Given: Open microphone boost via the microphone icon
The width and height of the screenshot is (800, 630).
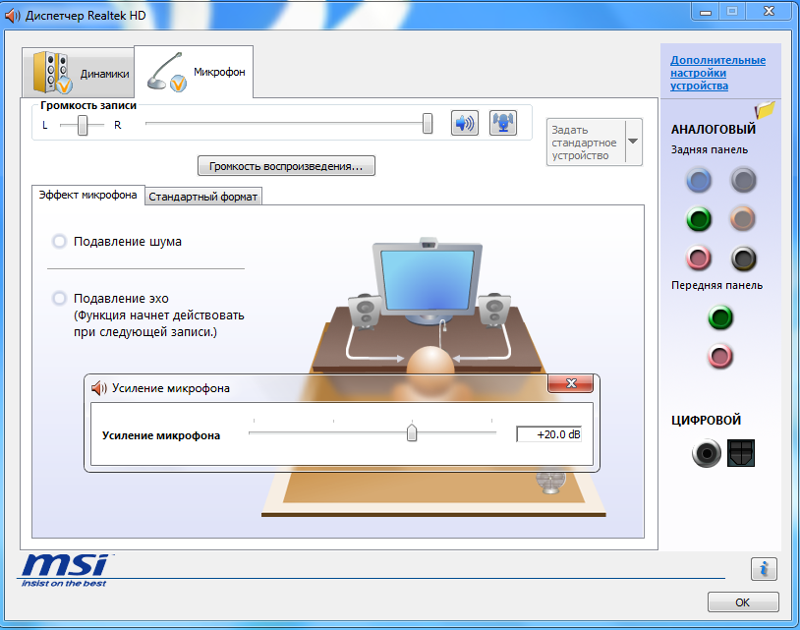Looking at the screenshot, I should 503,123.
